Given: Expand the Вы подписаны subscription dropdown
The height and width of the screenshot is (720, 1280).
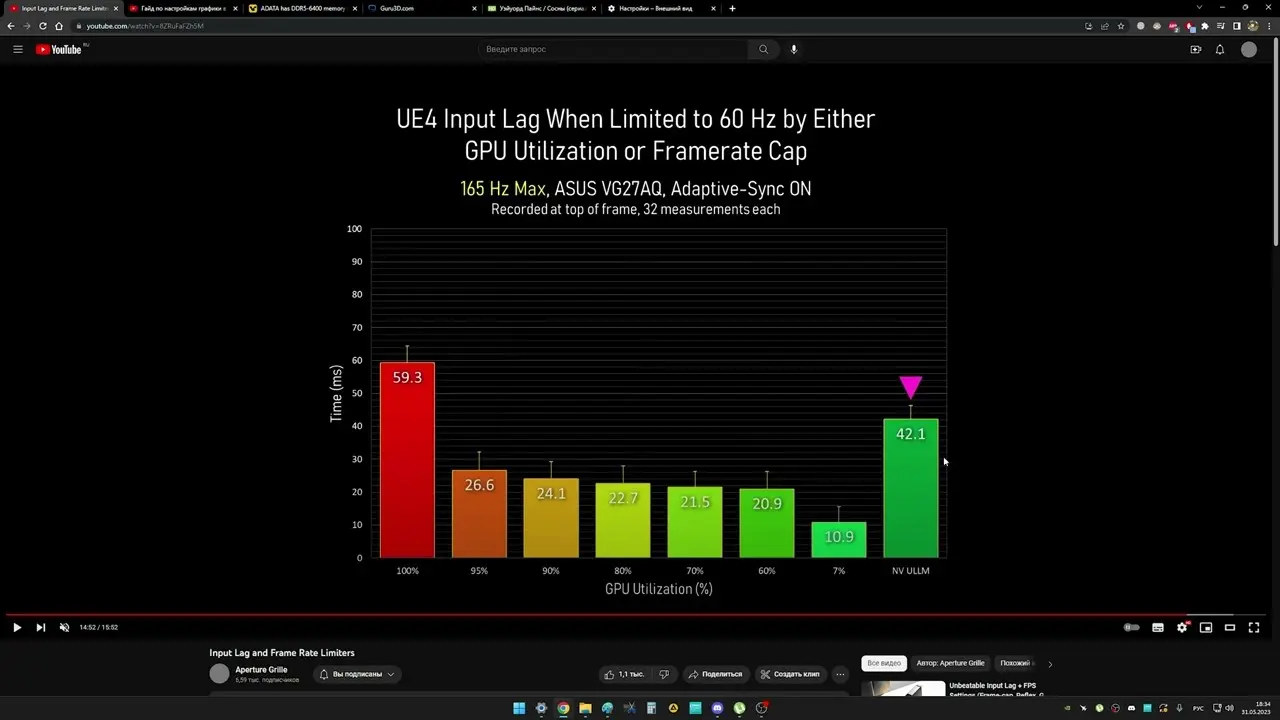Looking at the screenshot, I should click(x=357, y=674).
